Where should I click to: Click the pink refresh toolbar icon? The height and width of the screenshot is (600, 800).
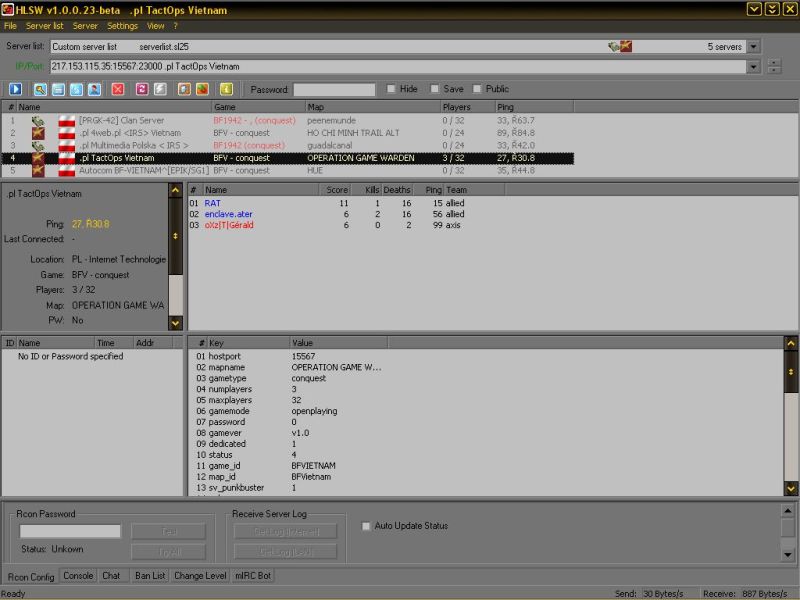[143, 89]
